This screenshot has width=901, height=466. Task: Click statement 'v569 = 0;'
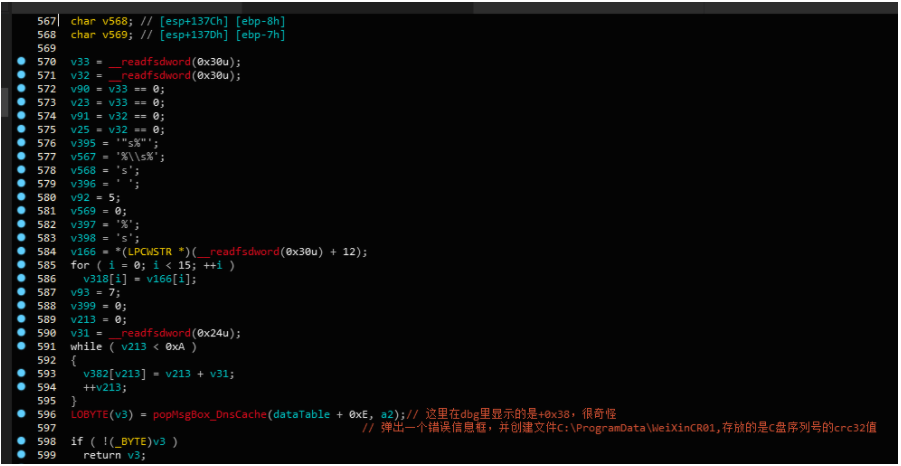point(99,211)
